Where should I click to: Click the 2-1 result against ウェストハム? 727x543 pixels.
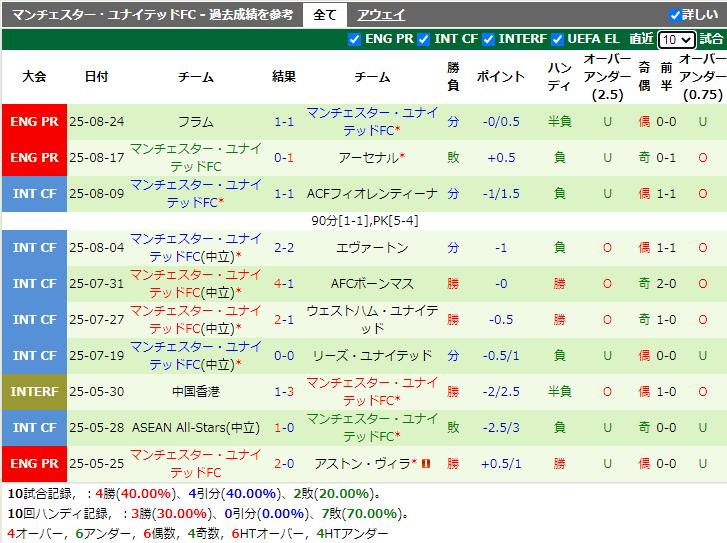click(x=284, y=319)
